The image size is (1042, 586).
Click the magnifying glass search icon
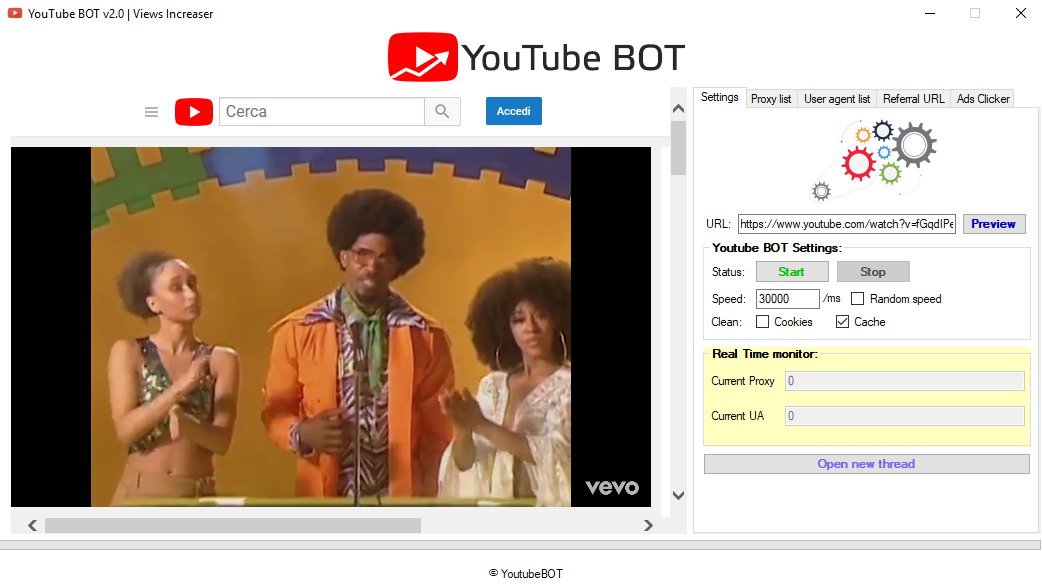(x=442, y=112)
